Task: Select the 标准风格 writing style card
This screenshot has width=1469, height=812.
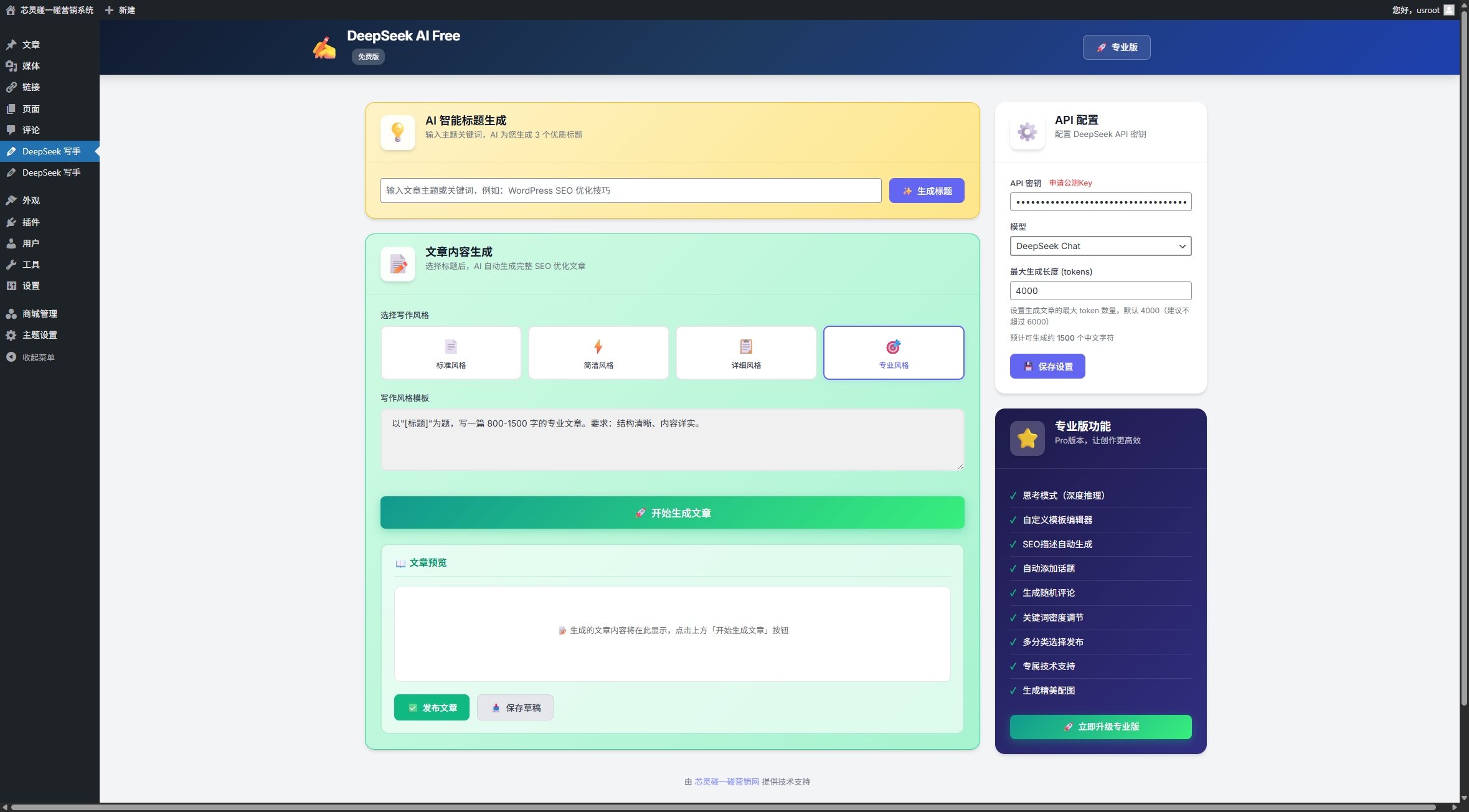Action: click(451, 352)
